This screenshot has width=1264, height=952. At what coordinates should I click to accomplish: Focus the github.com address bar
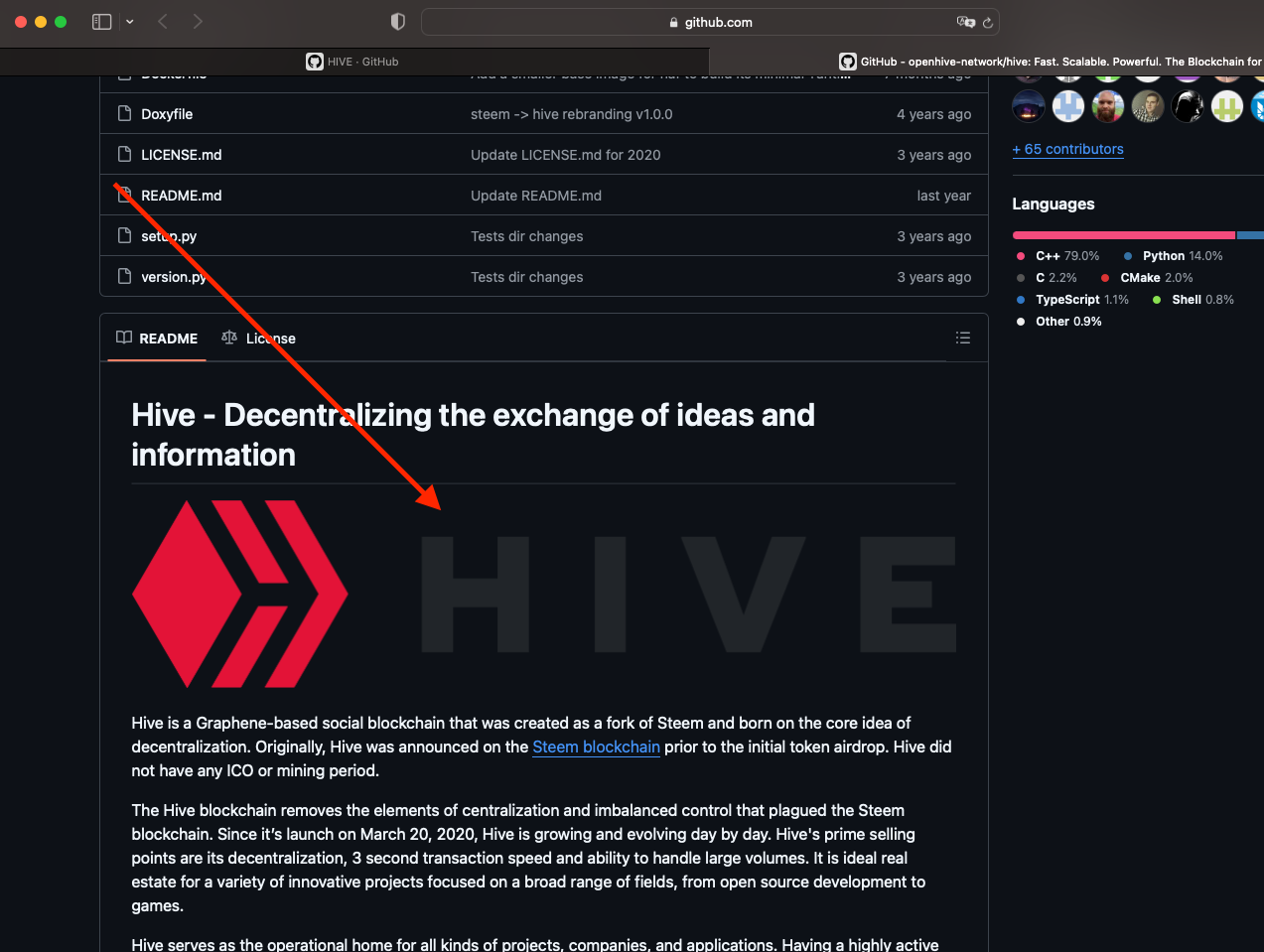(710, 22)
